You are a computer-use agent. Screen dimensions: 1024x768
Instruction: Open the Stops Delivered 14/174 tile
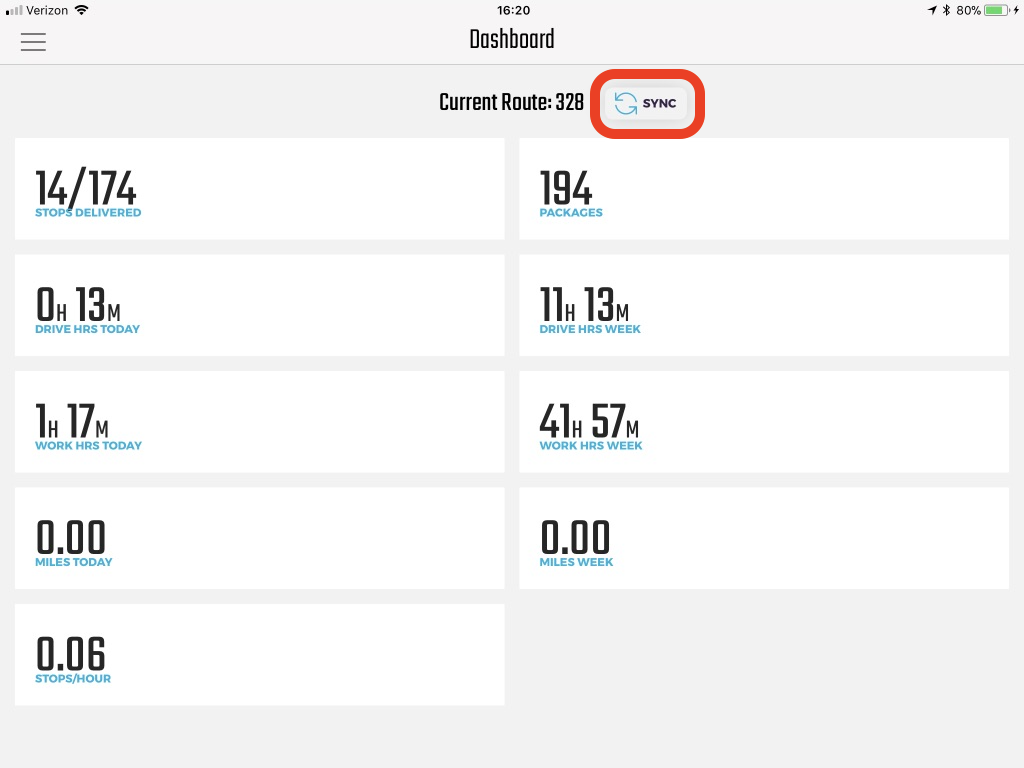pyautogui.click(x=259, y=189)
